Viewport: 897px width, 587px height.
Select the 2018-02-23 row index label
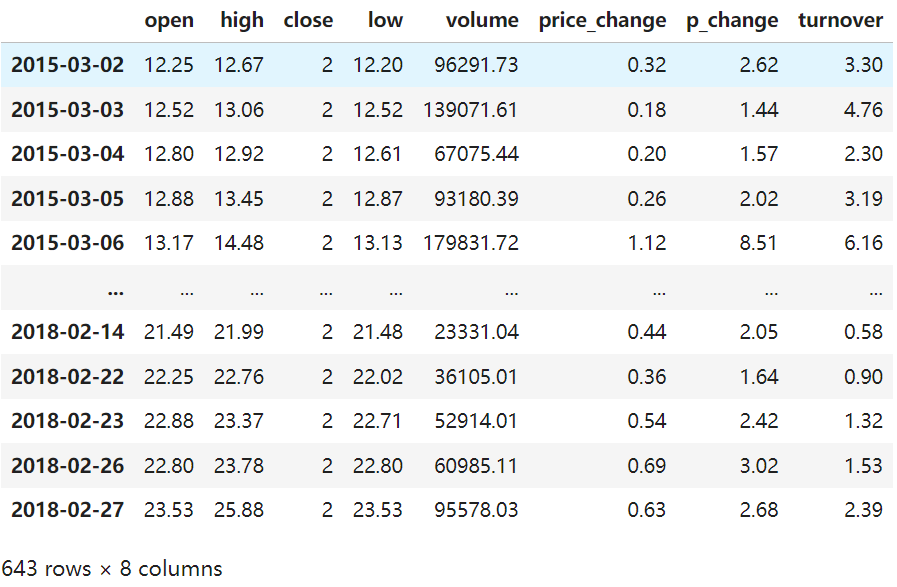(68, 421)
